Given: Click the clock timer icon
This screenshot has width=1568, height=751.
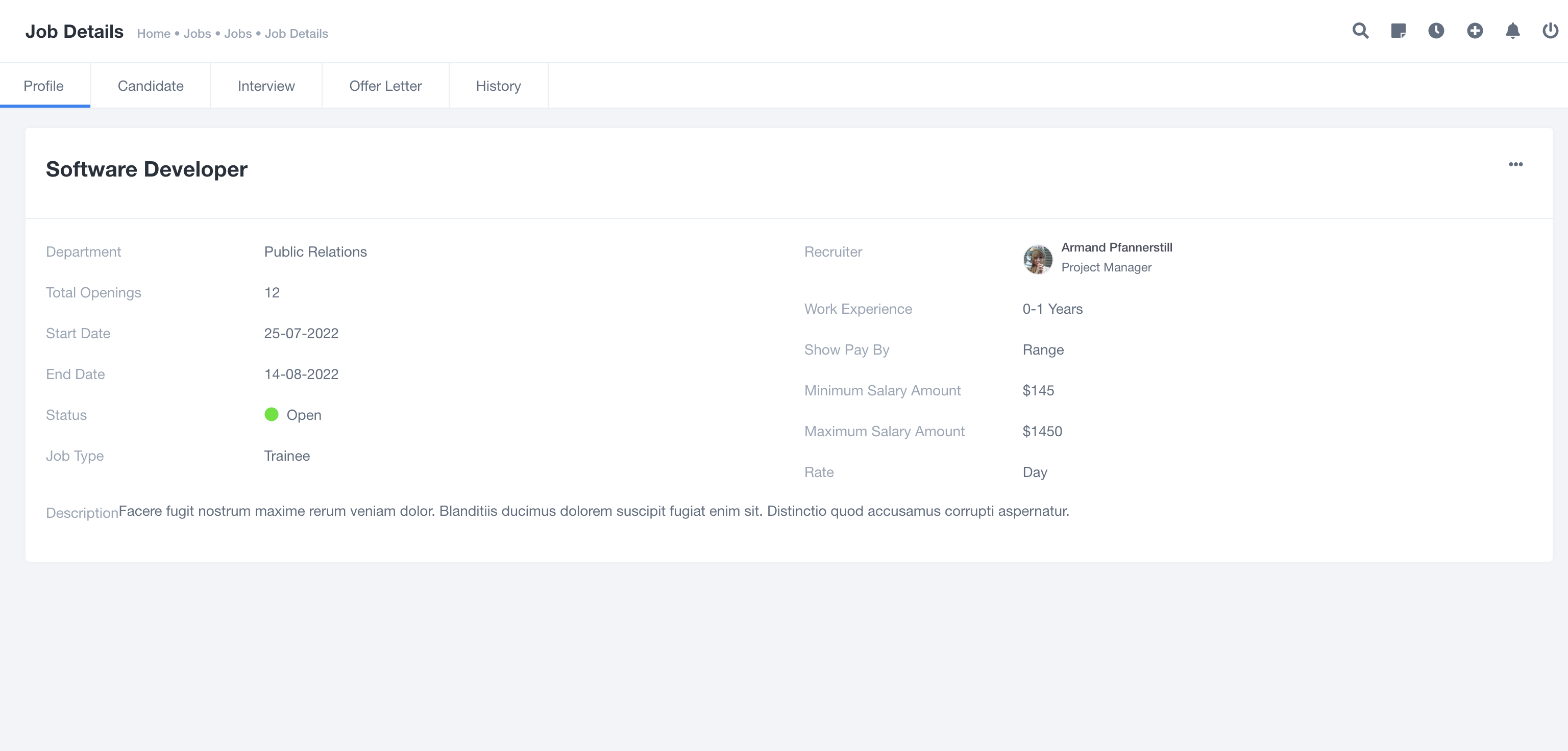Looking at the screenshot, I should click(1436, 31).
